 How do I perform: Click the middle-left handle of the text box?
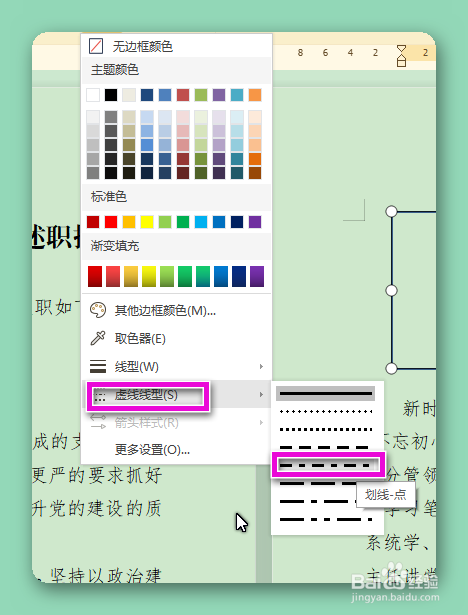tap(391, 291)
